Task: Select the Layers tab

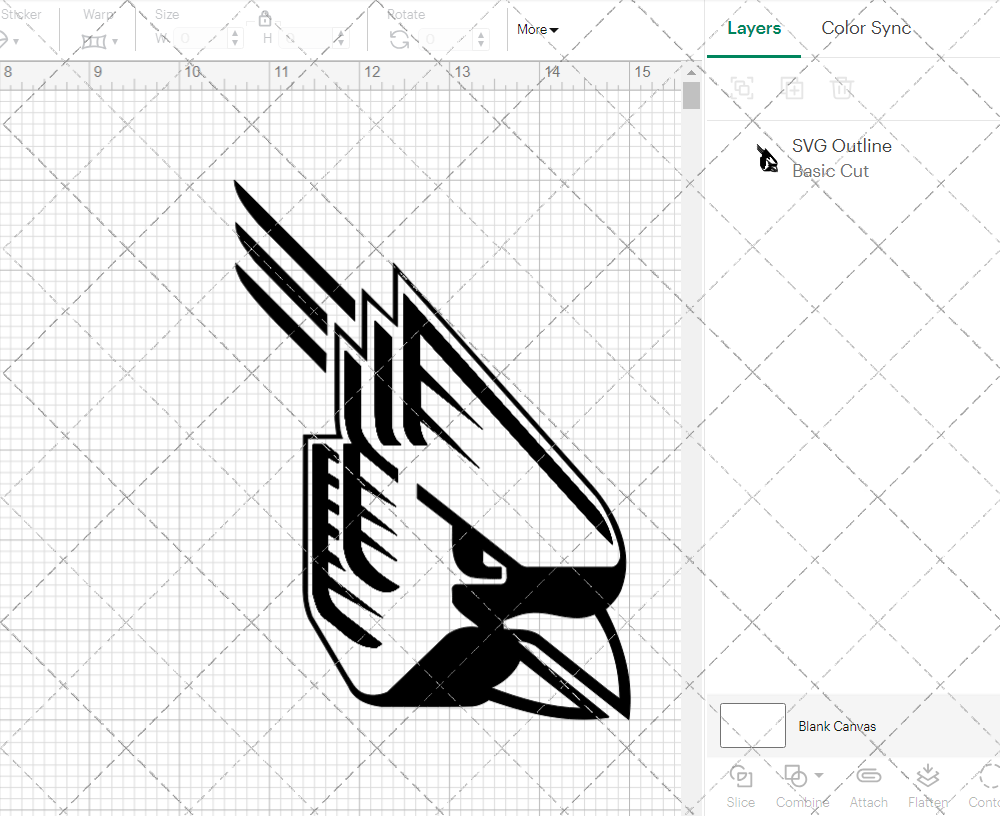Action: [754, 28]
